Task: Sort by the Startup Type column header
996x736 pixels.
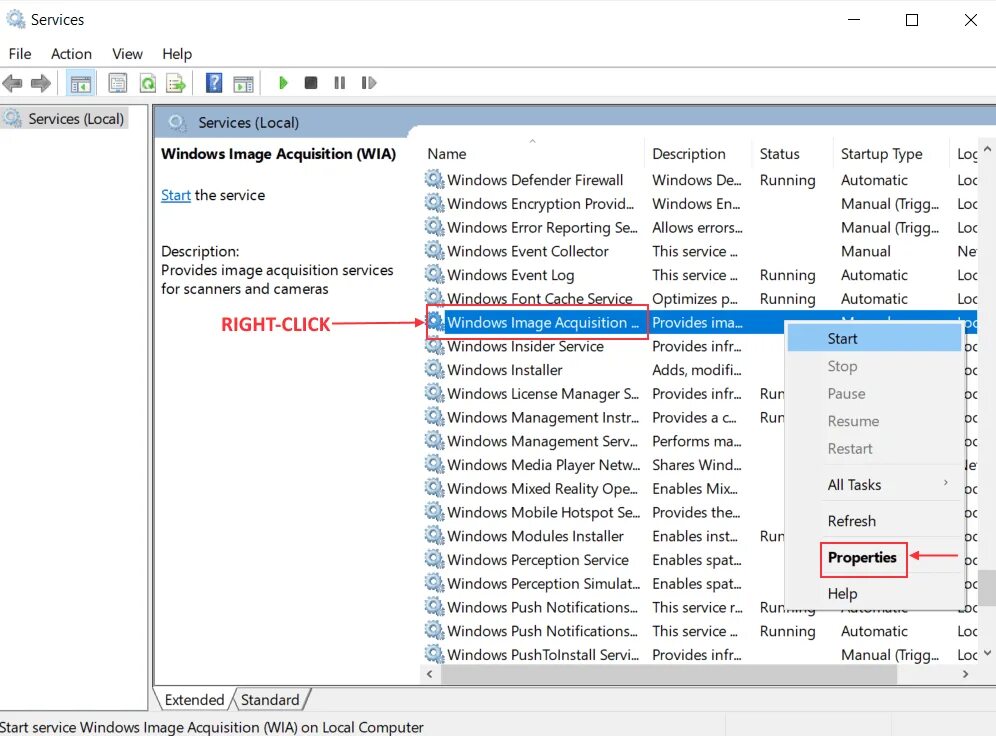Action: coord(891,154)
